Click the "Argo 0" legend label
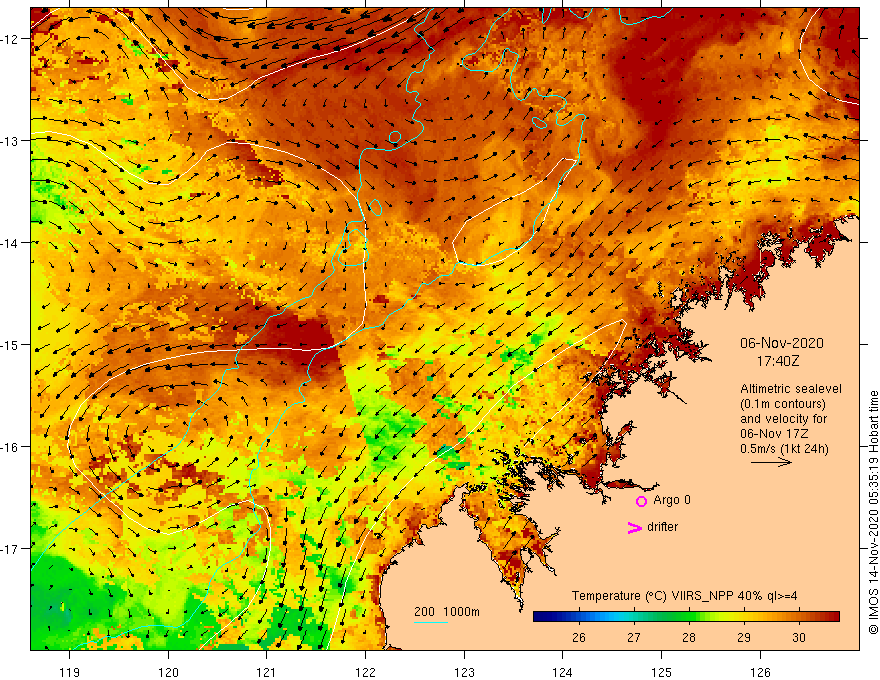This screenshot has height=680, width=880. [672, 500]
